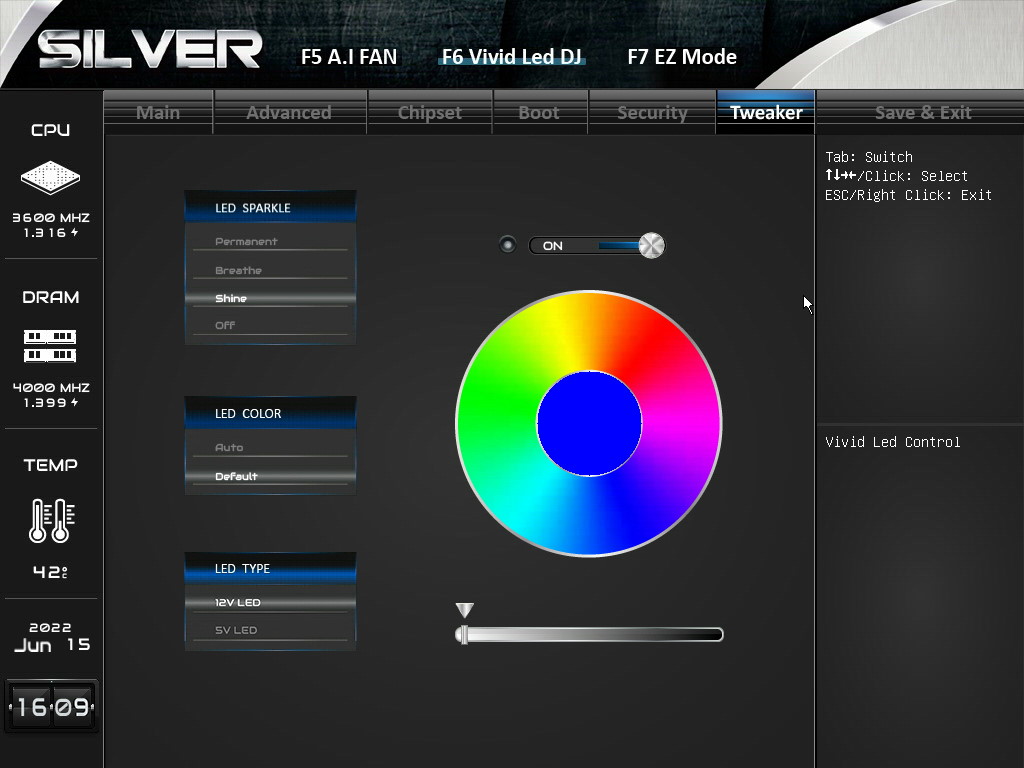The height and width of the screenshot is (768, 1024).
Task: Click the DRAM memory modules icon
Action: click(x=50, y=346)
